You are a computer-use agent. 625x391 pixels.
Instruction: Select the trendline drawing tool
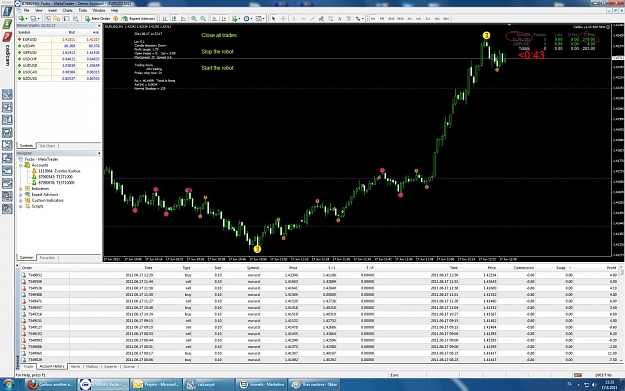312,18
